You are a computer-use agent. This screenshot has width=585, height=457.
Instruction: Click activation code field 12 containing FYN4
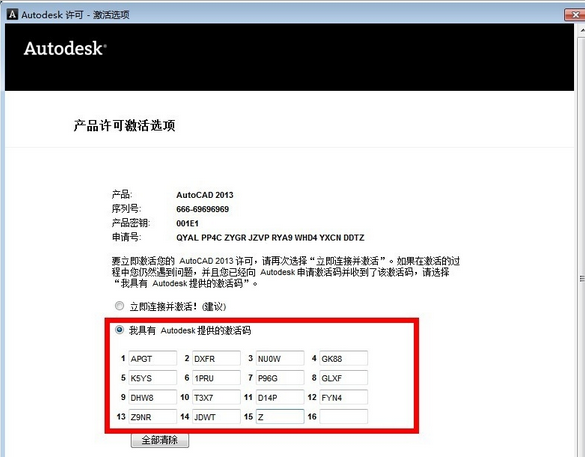(344, 397)
